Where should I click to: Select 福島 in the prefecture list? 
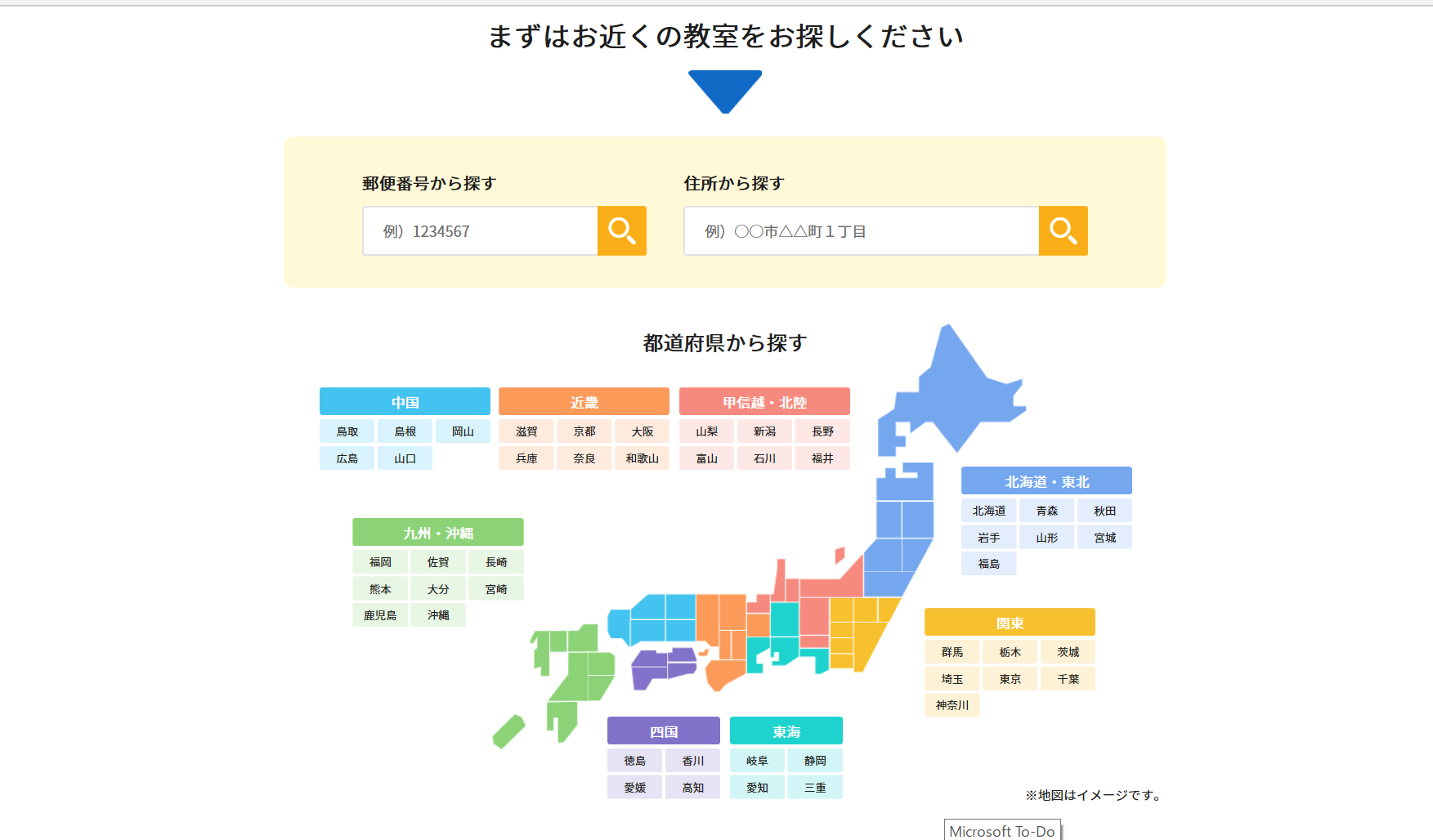click(989, 564)
